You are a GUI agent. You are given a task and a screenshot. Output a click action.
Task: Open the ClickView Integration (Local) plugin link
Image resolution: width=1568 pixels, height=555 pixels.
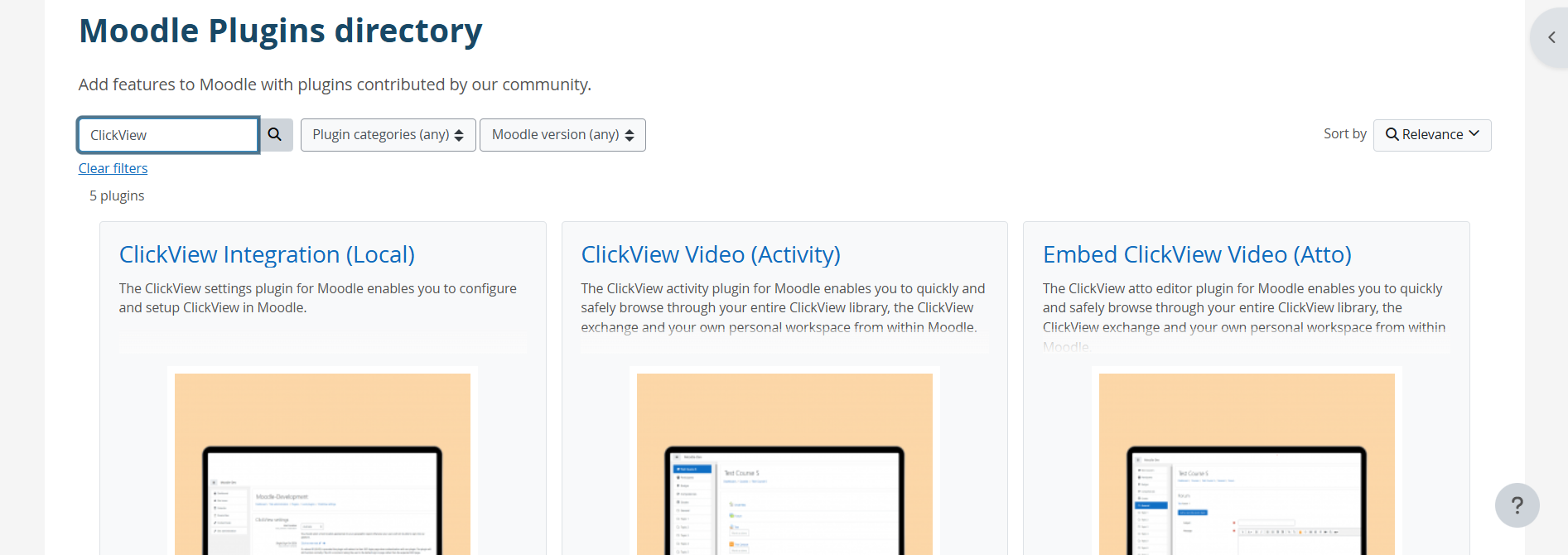tap(267, 254)
